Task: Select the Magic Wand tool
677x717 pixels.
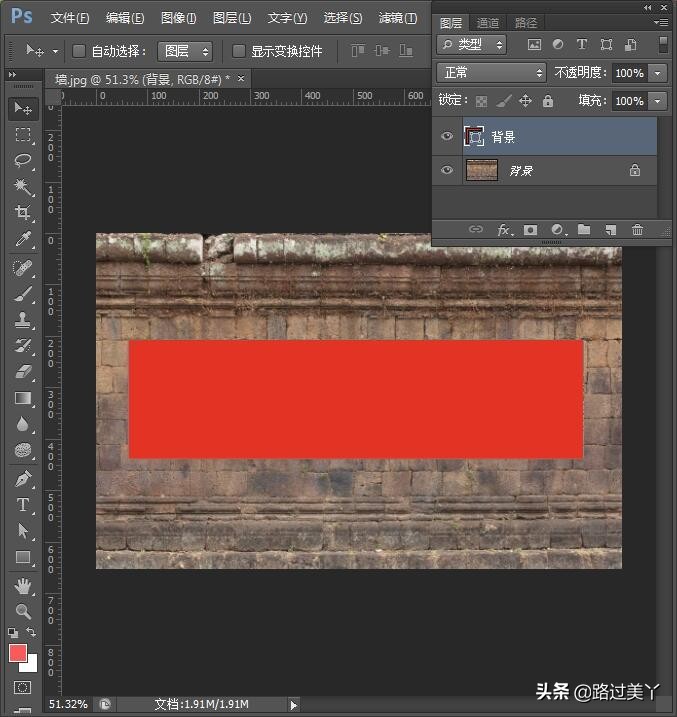Action: point(23,186)
